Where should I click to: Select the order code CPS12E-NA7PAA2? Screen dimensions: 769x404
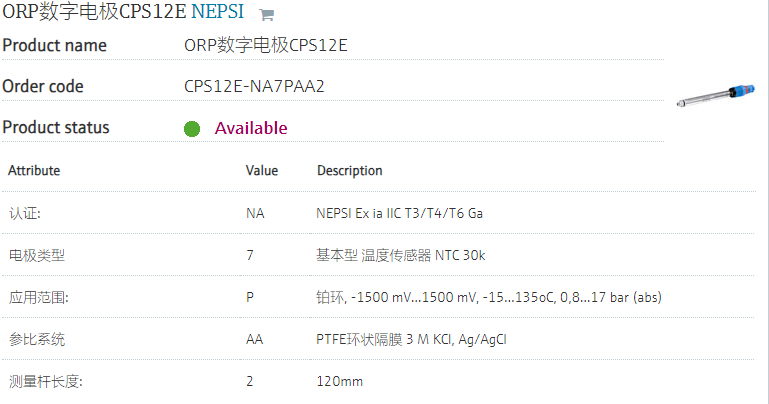click(254, 86)
